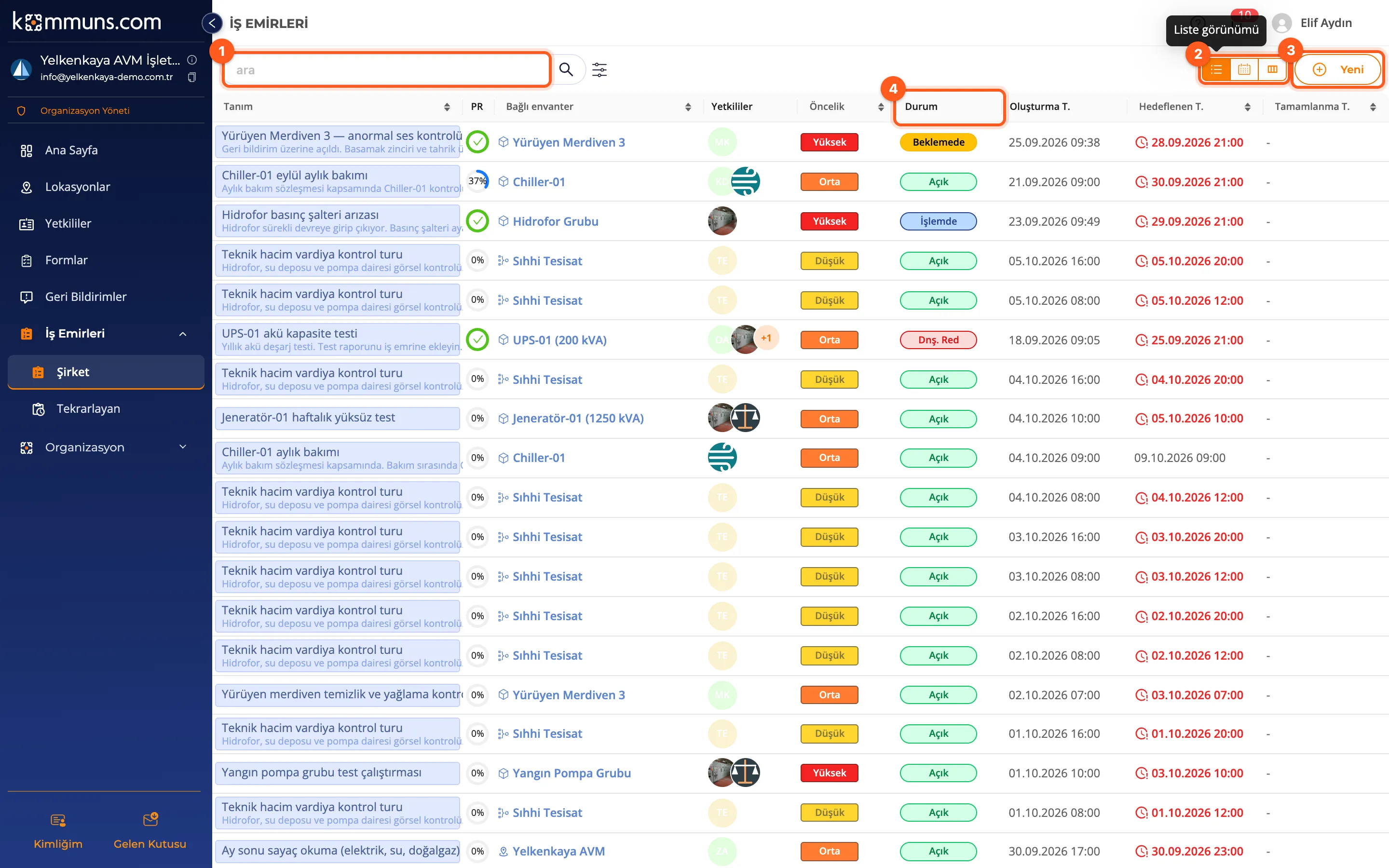
Task: Open Gelen Kutusu inbox
Action: (x=150, y=831)
